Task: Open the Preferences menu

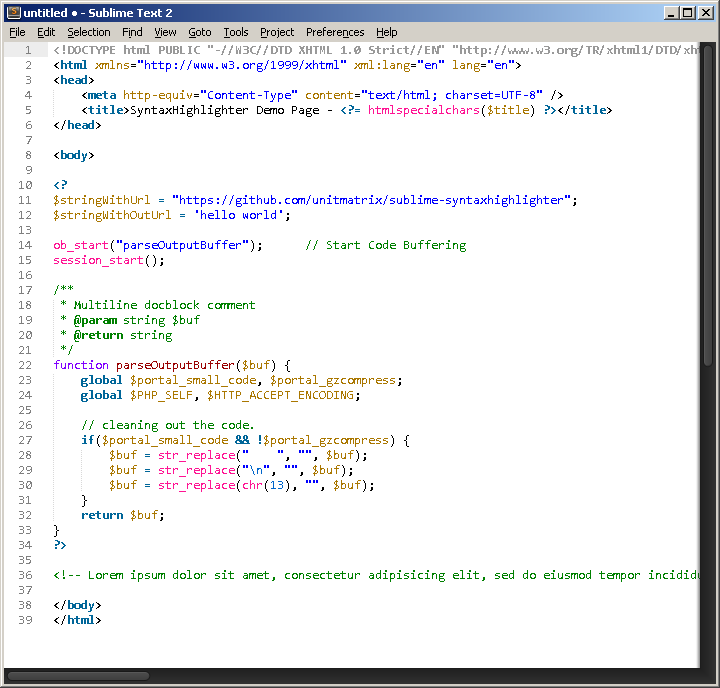Action: (335, 32)
